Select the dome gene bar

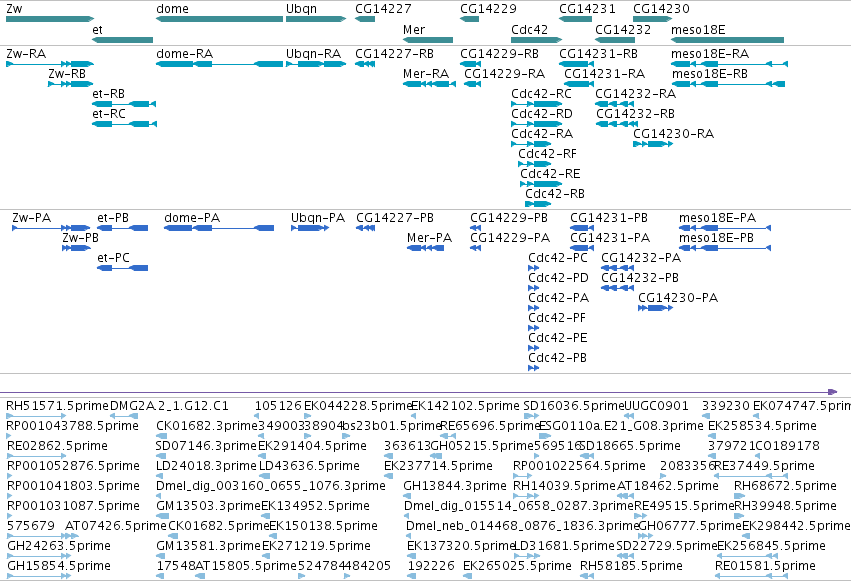(x=219, y=19)
